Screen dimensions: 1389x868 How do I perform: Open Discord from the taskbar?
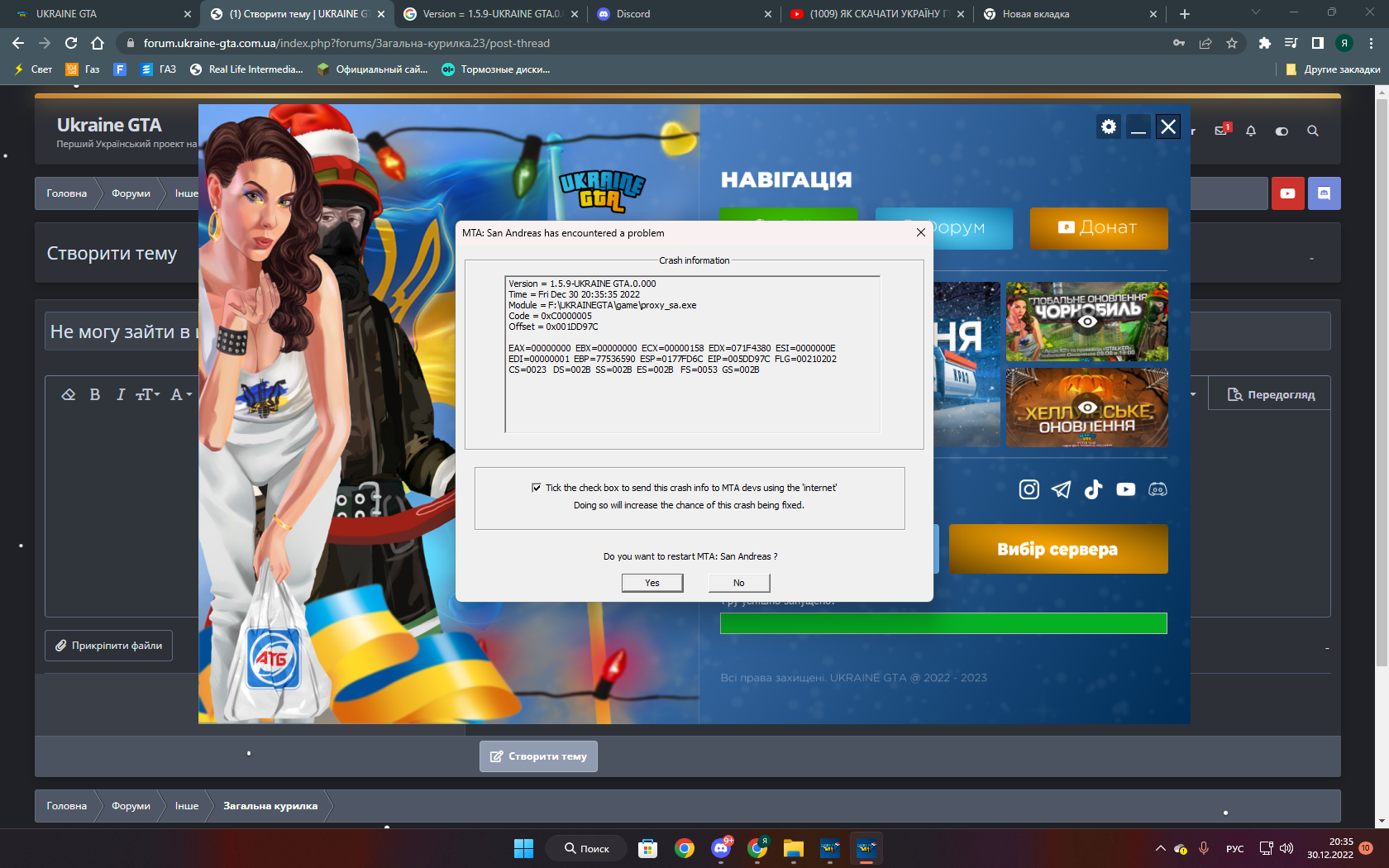pyautogui.click(x=721, y=848)
